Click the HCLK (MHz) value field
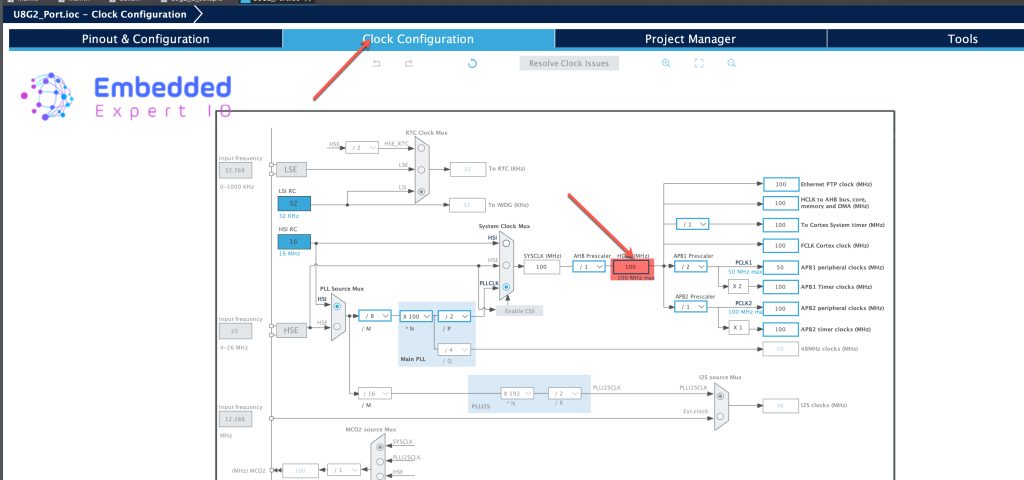This screenshot has height=480, width=1024. [x=631, y=266]
